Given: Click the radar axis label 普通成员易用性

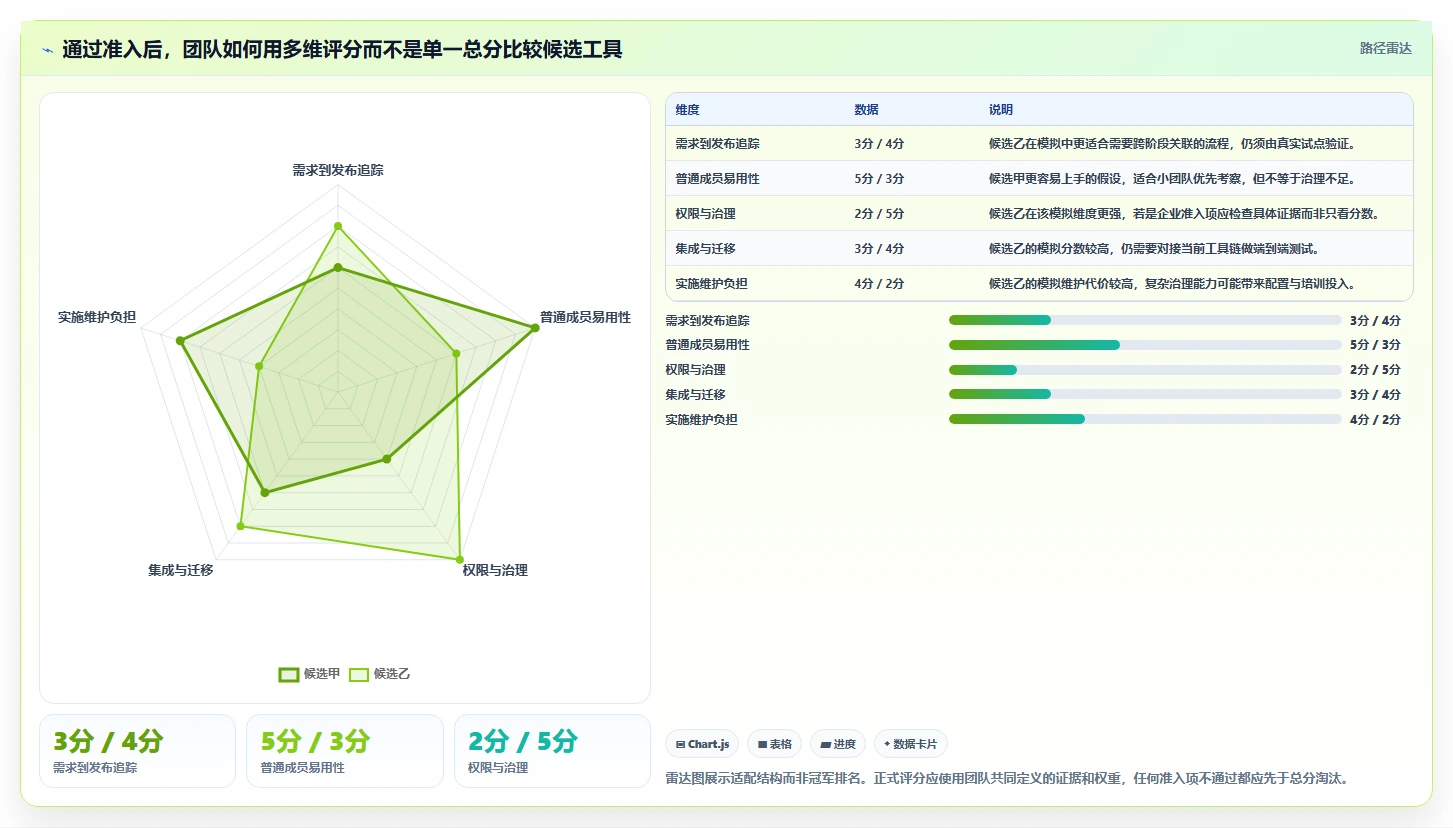Looking at the screenshot, I should click(x=586, y=318).
